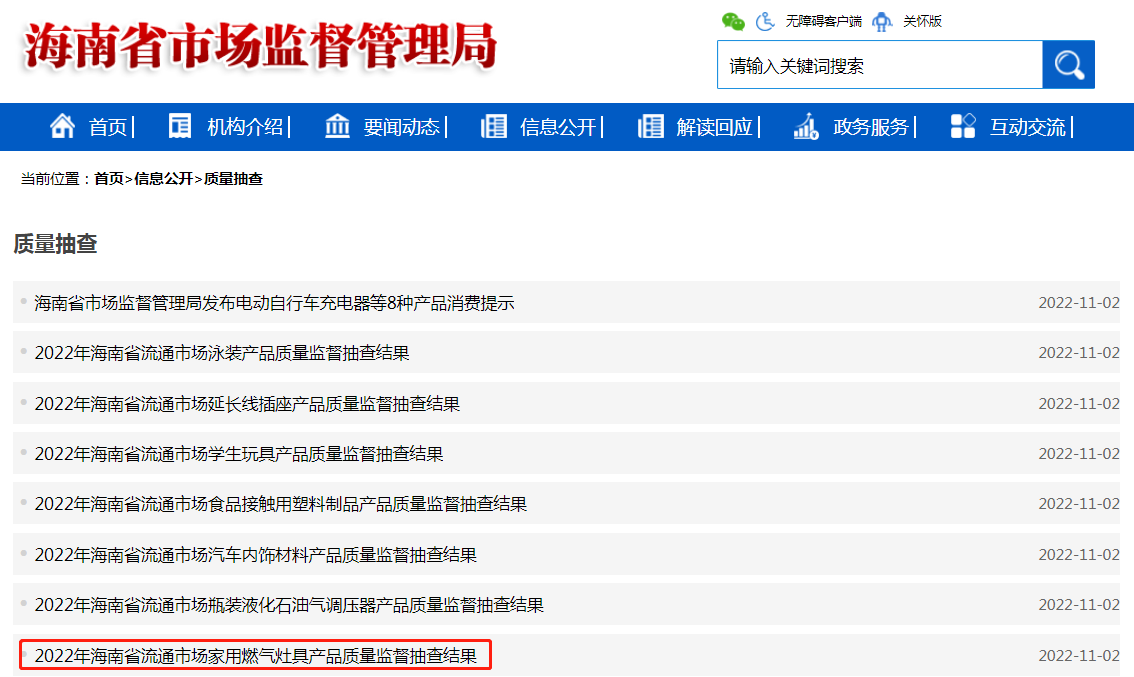Open 关怀版 care mode link

[922, 22]
